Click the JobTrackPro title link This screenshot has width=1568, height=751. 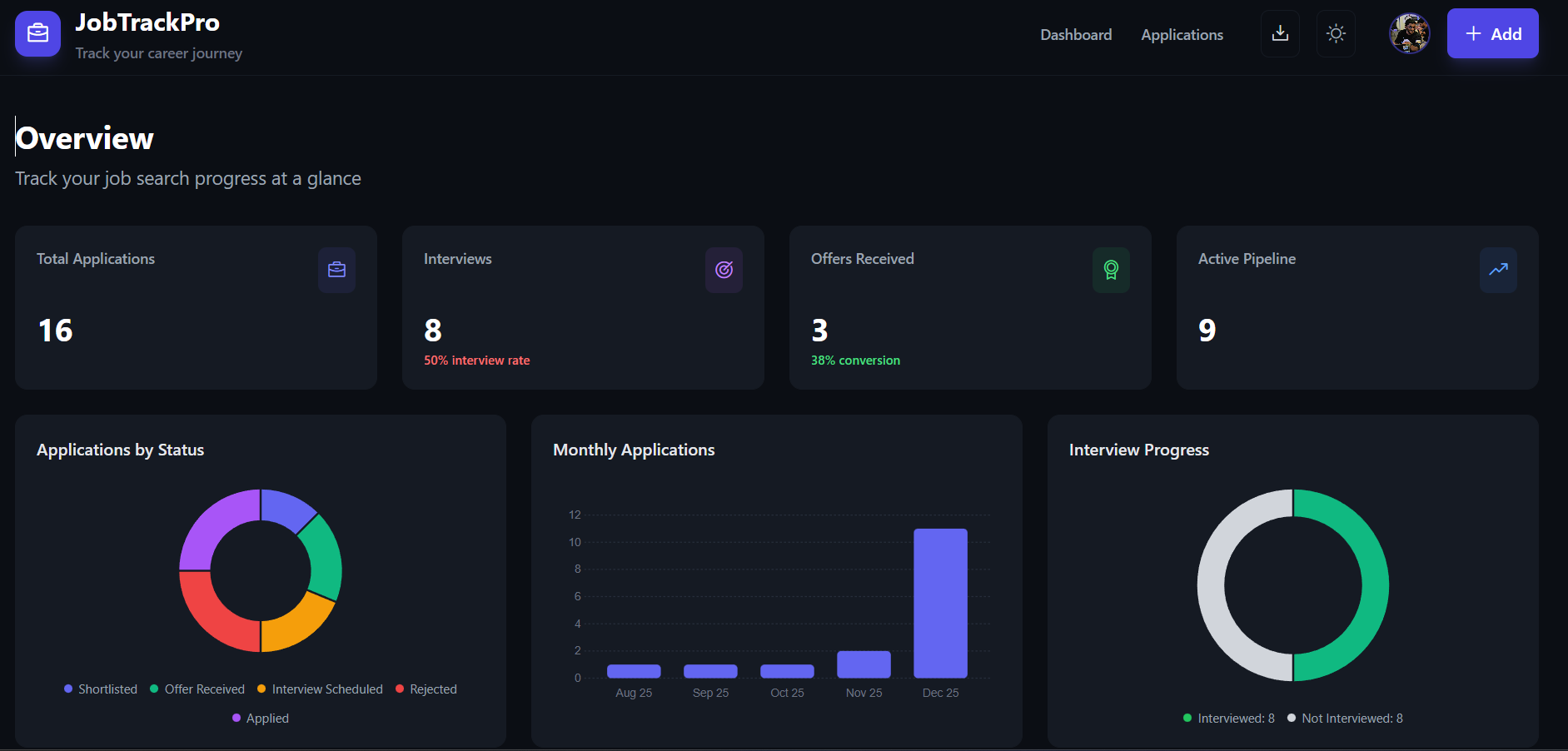click(x=147, y=22)
